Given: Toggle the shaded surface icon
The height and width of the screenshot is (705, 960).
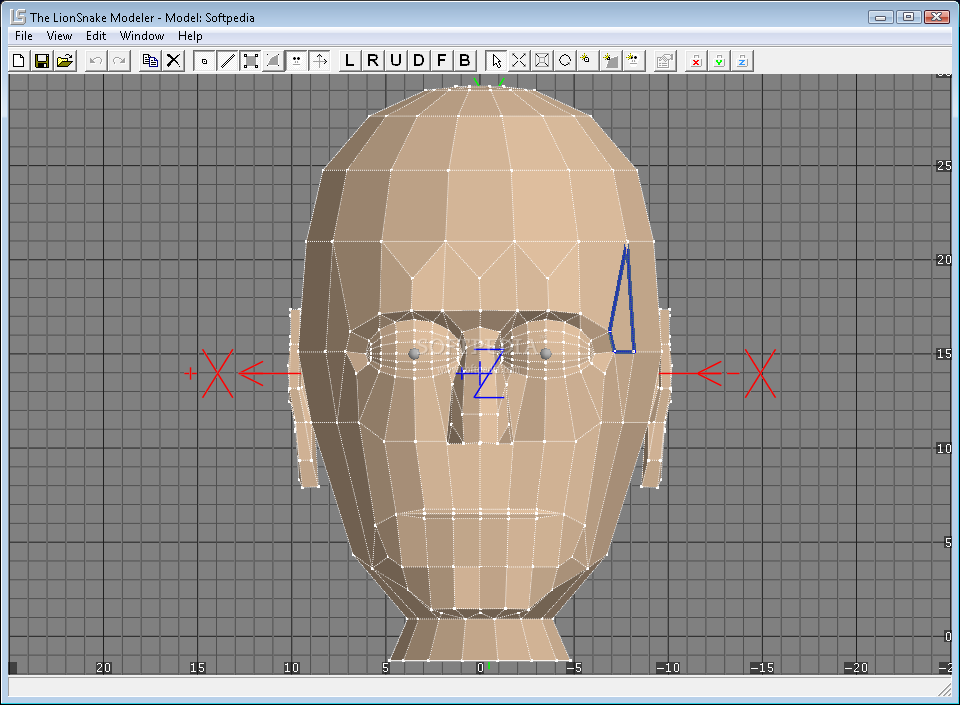Looking at the screenshot, I should pyautogui.click(x=274, y=61).
